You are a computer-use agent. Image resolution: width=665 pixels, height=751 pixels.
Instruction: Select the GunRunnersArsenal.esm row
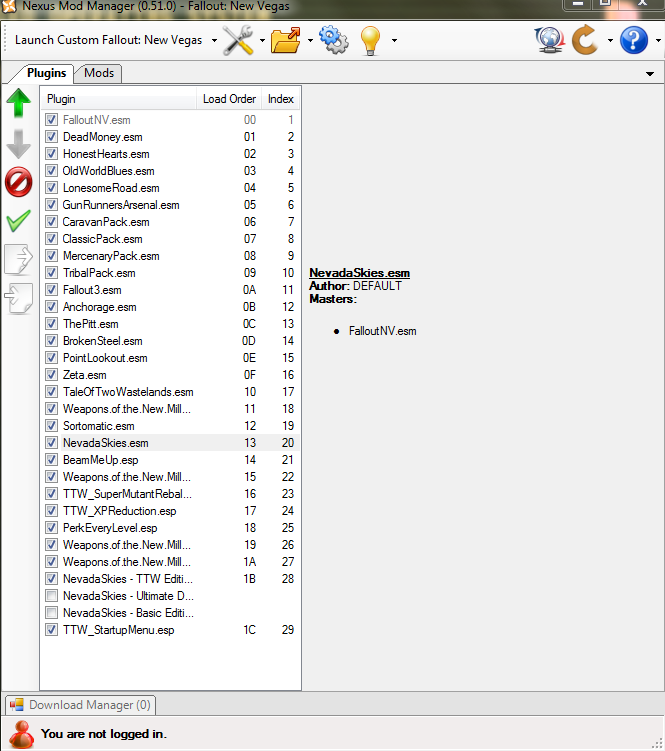[170, 205]
